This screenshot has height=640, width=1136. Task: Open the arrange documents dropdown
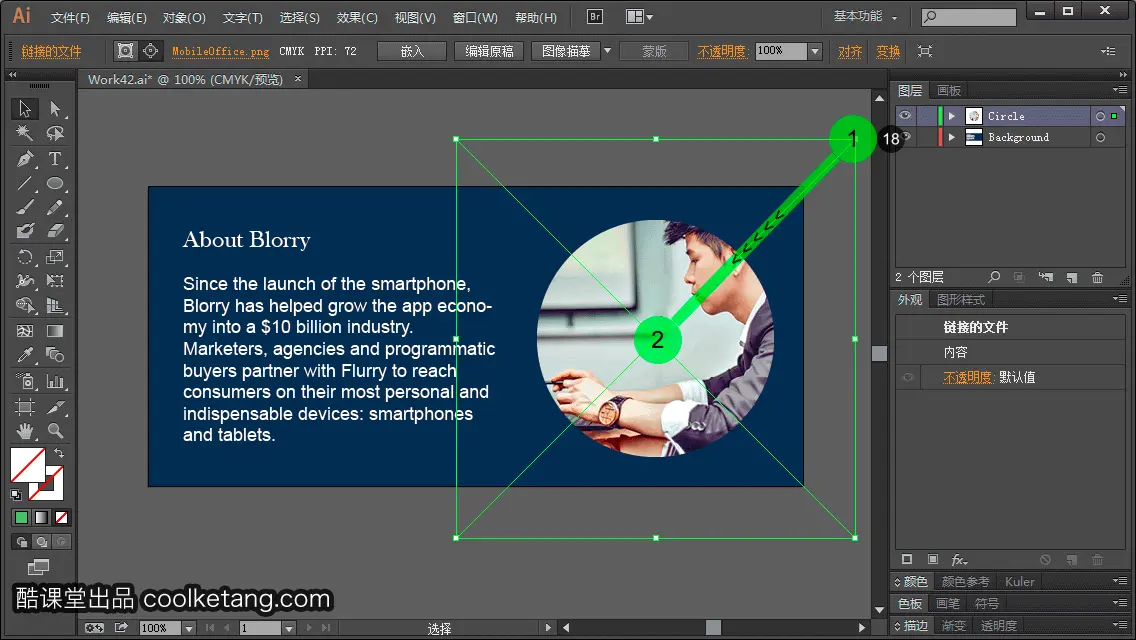[x=639, y=17]
